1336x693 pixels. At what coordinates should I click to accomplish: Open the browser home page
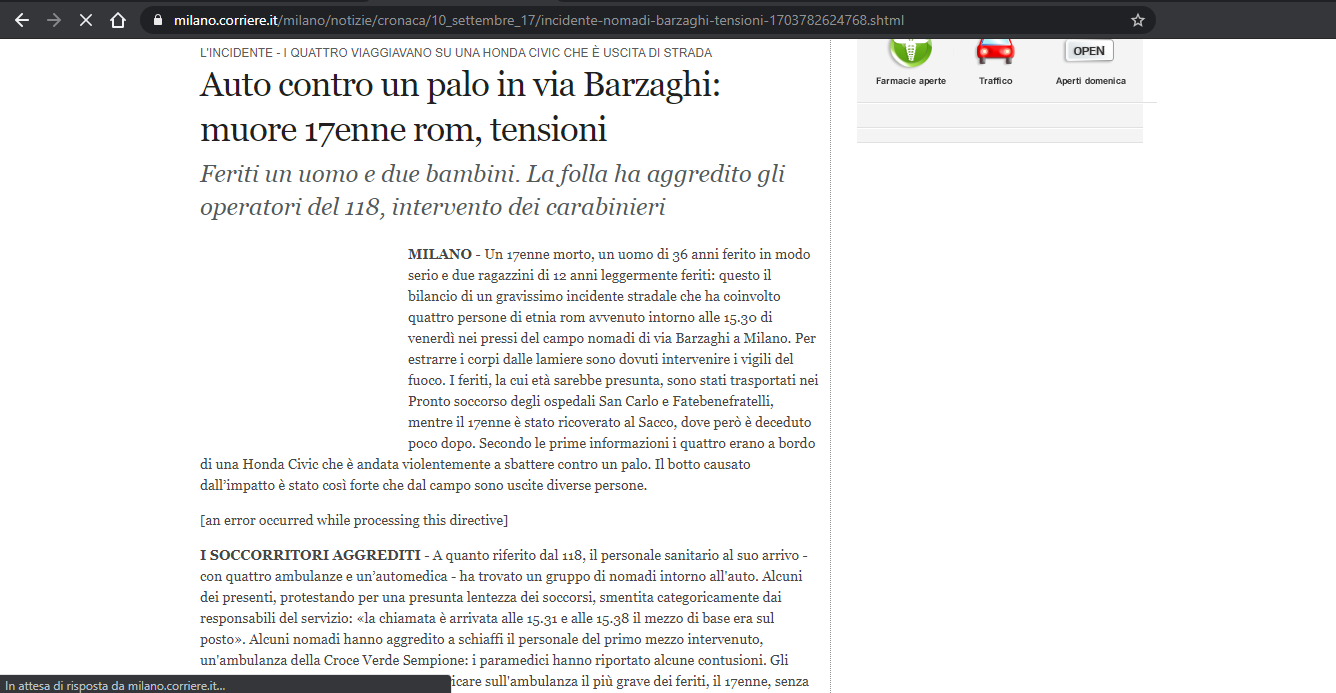[x=118, y=20]
